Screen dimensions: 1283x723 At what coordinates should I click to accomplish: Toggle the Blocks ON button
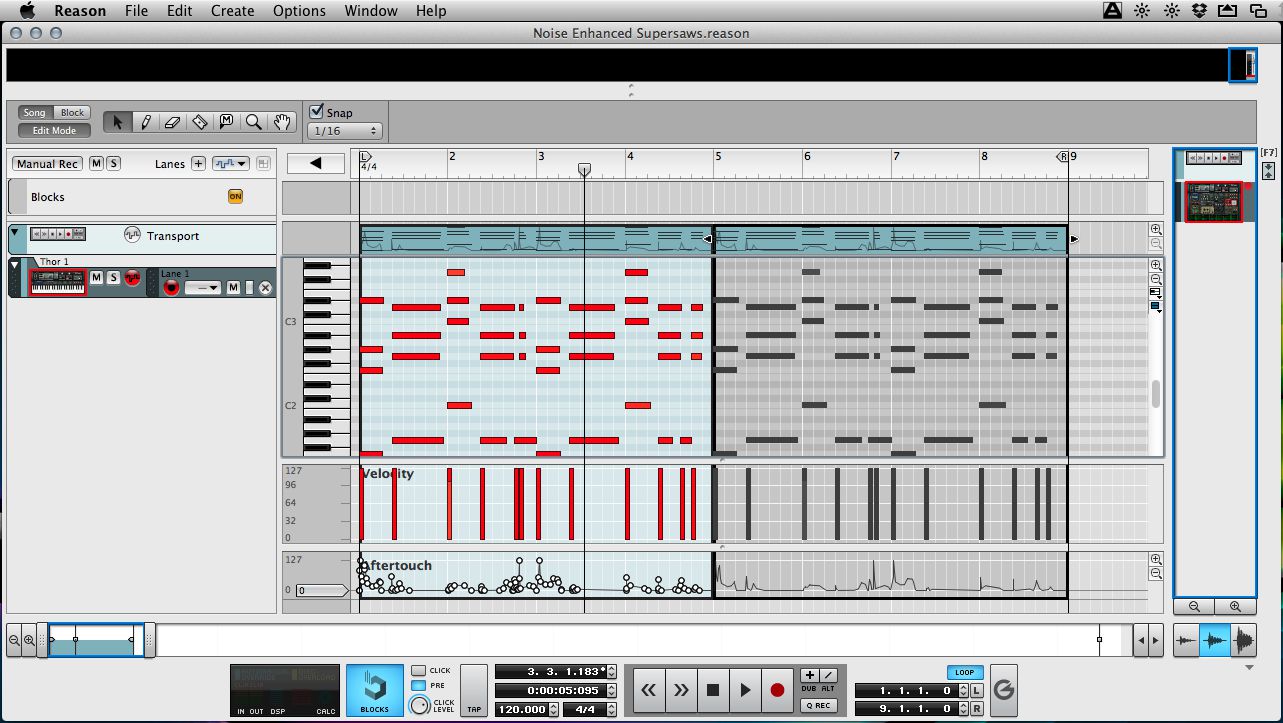236,196
